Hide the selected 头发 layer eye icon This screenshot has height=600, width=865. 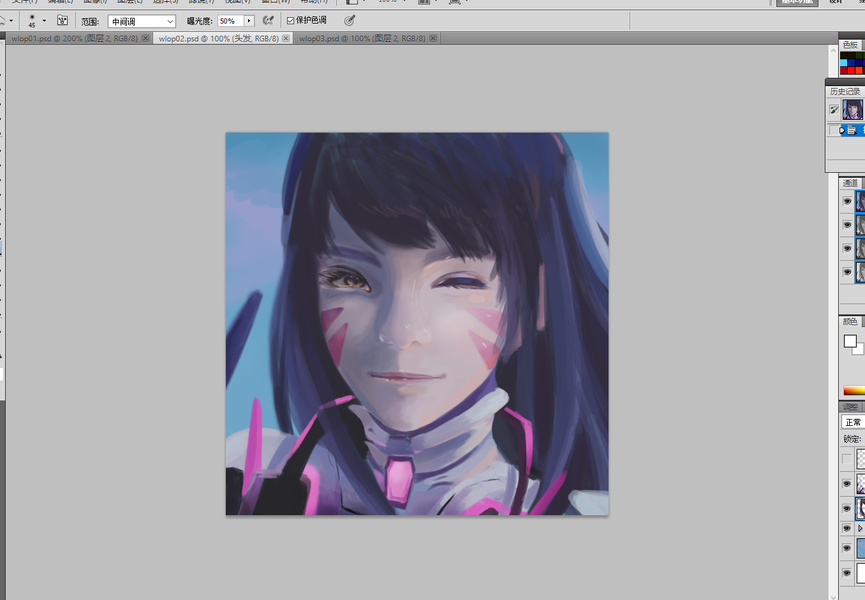click(847, 508)
